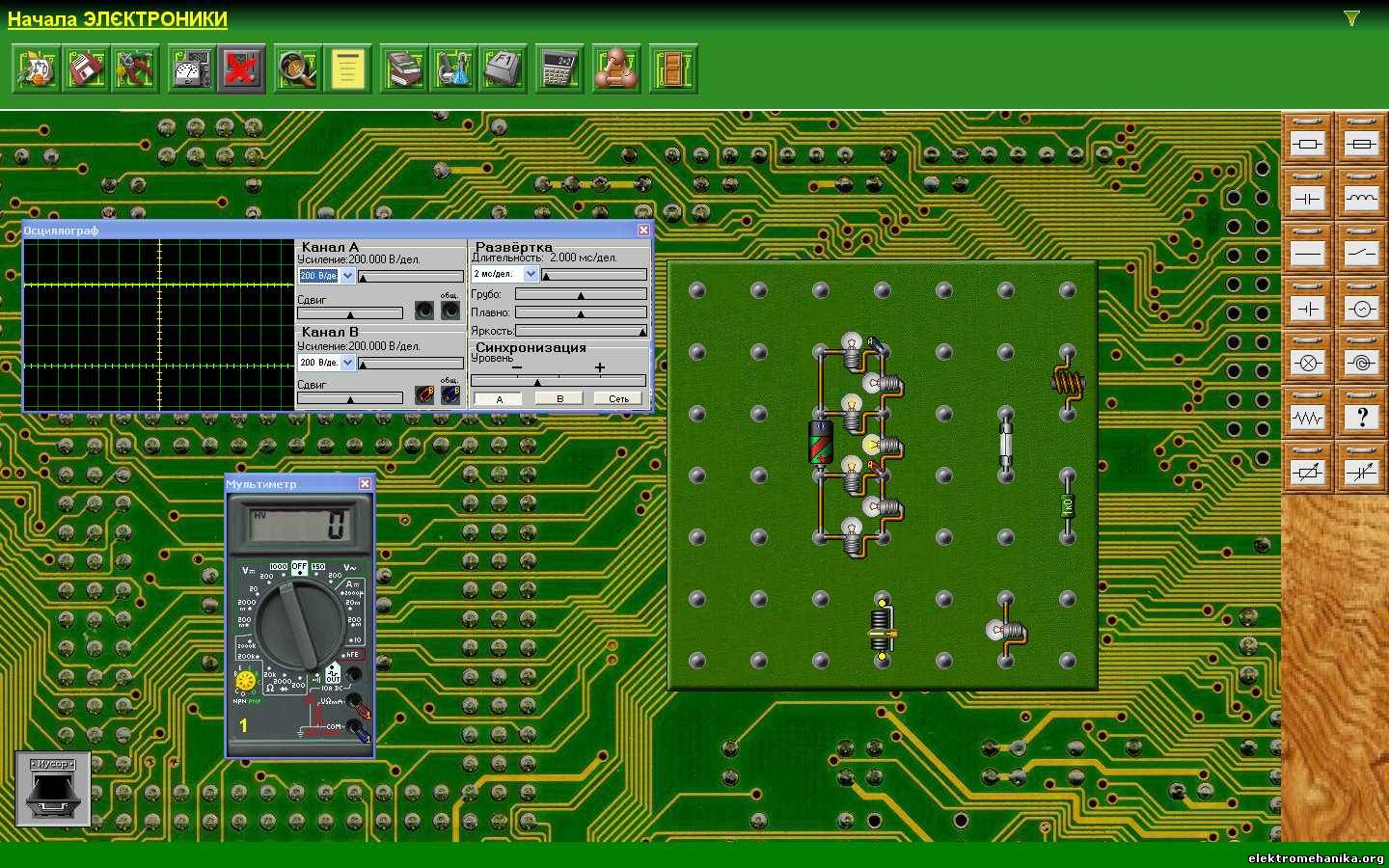Open the calculator tool in toolbar
Screen dimensions: 1389x868
[x=559, y=69]
